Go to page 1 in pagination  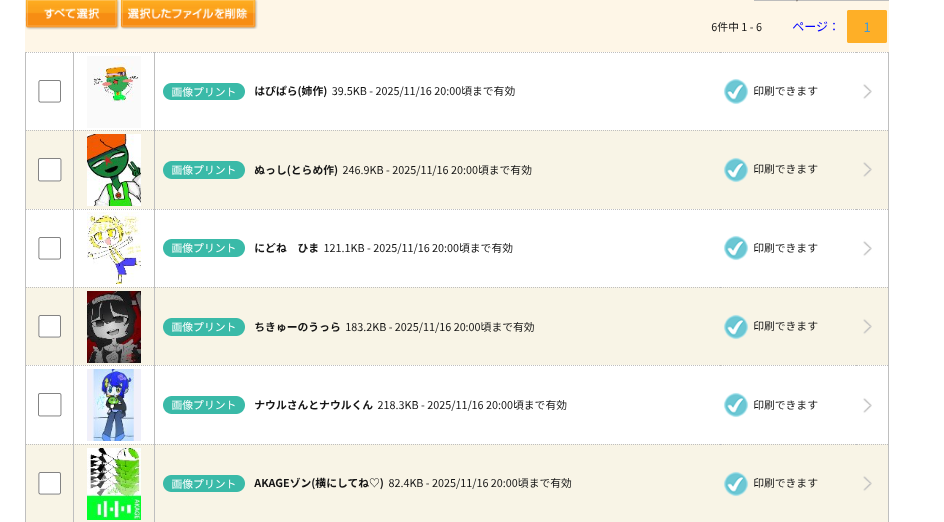[866, 27]
